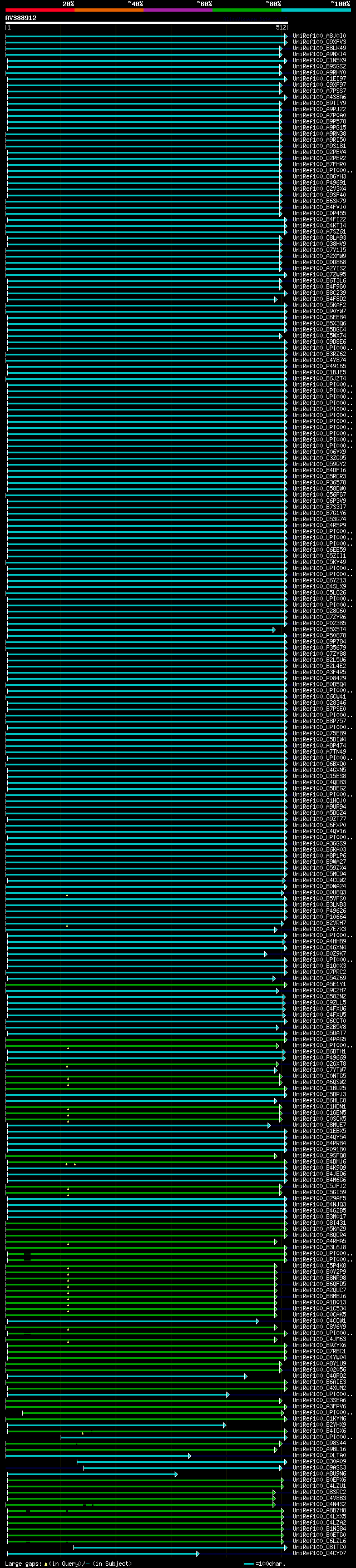Open hit UniRef100_Q9XFV3
This screenshot has height=1568, width=356.
tap(319, 42)
